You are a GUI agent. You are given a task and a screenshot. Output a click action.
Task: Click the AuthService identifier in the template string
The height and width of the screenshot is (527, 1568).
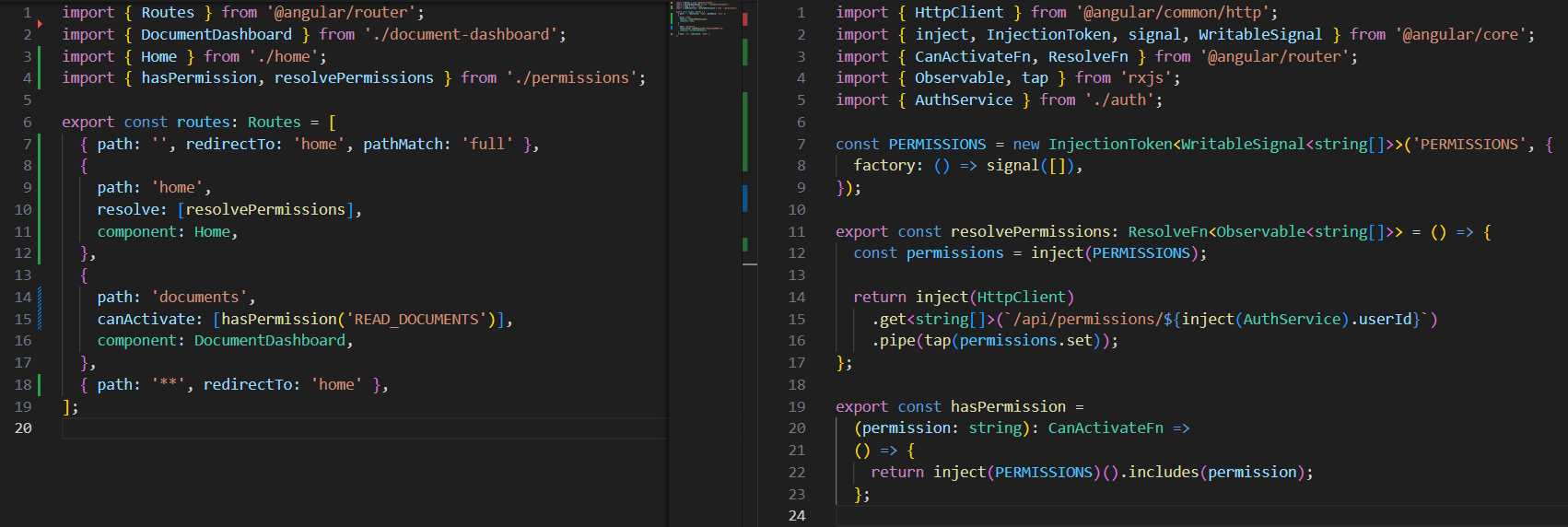tap(1292, 320)
